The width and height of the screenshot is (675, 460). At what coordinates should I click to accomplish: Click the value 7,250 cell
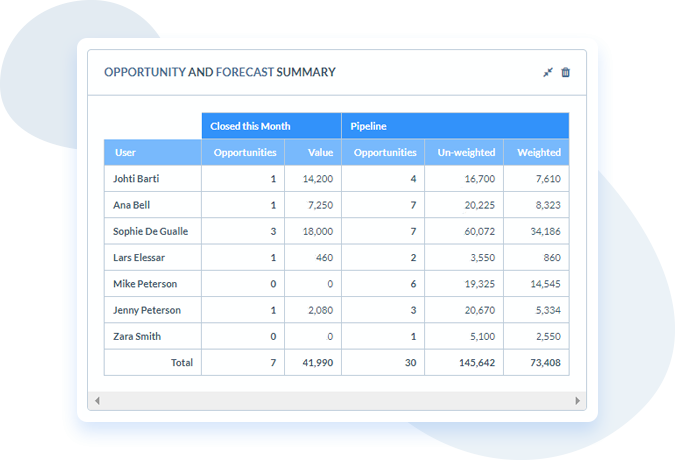313,205
